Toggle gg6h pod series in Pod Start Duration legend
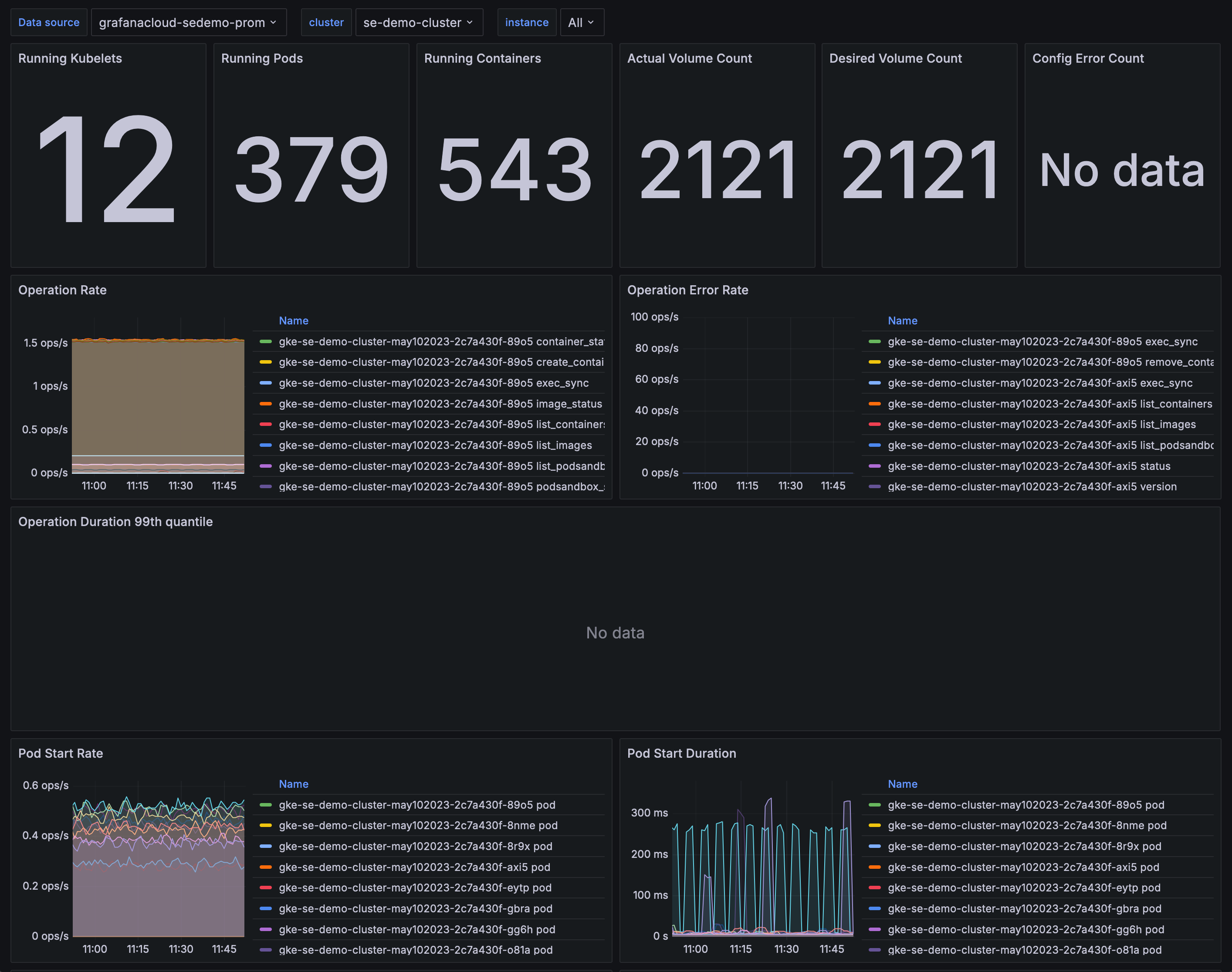The image size is (1232, 972). click(1026, 929)
